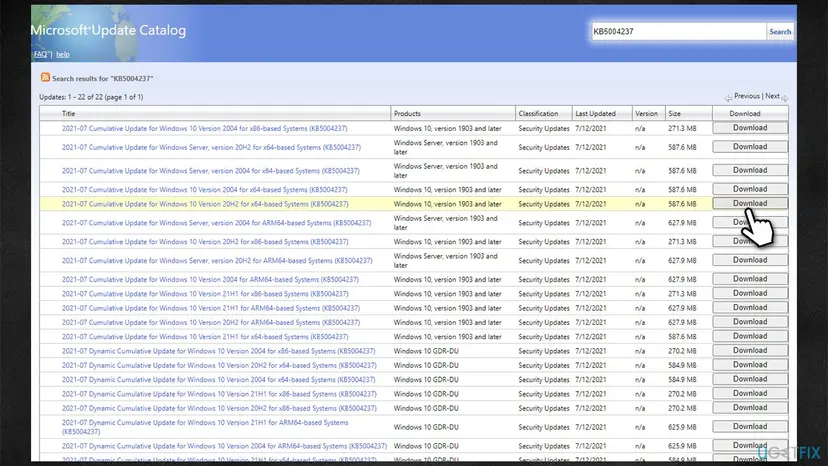
Task: Open Windows Server 20H2 x64 cumulative update link
Action: (211, 147)
